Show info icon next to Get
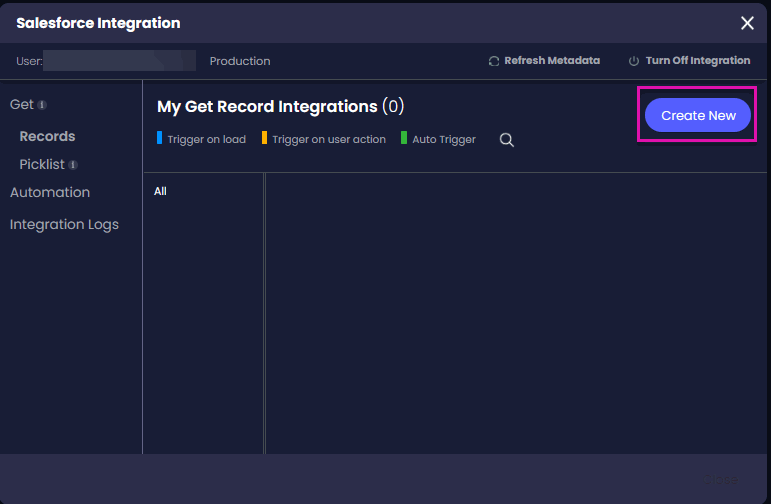 (42, 105)
